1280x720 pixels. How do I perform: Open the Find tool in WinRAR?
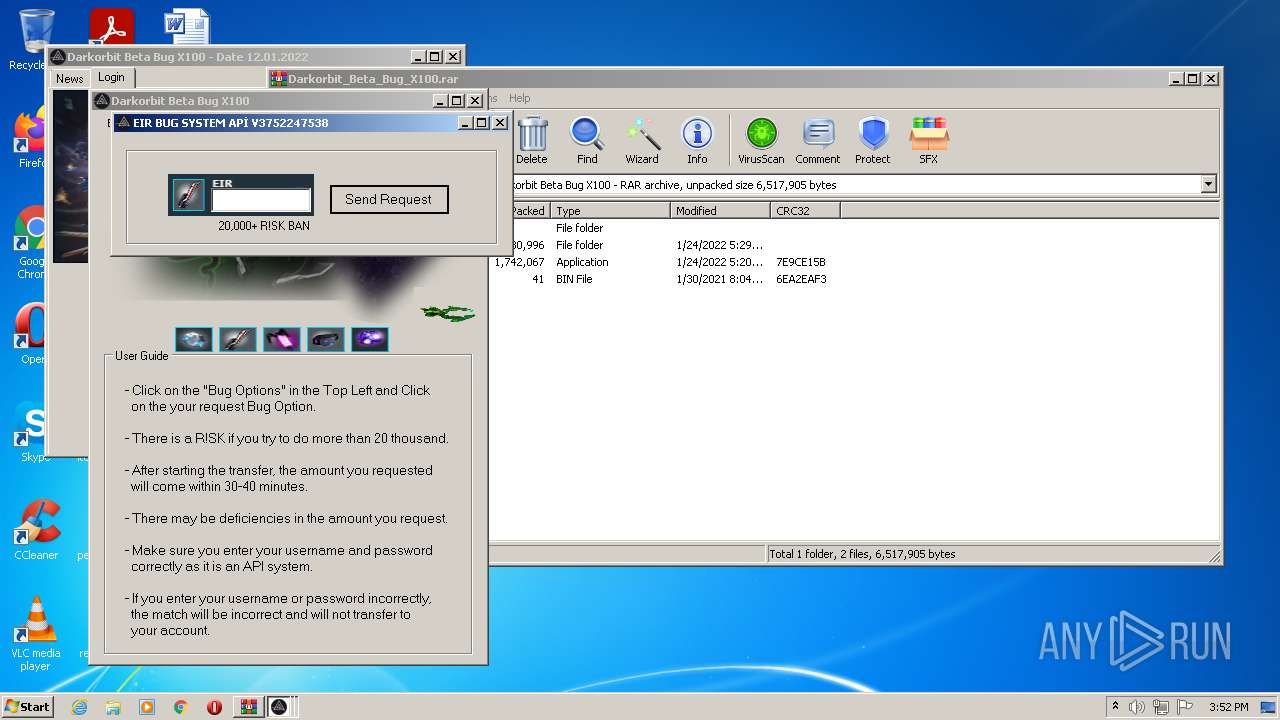tap(587, 140)
